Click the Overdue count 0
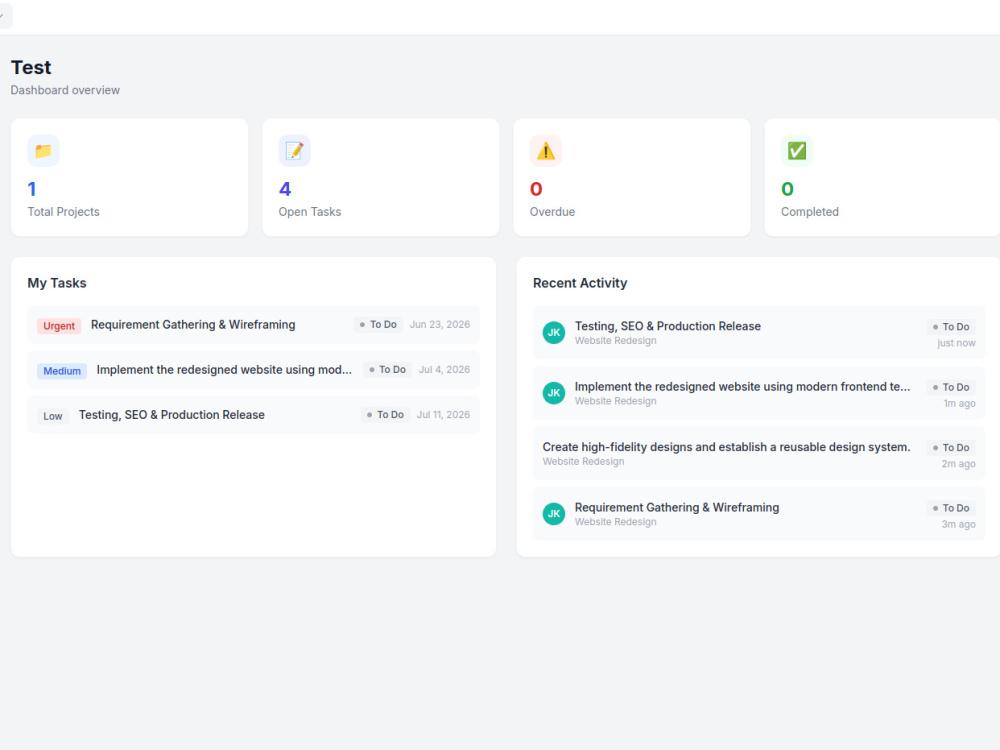The image size is (1000, 750). [536, 189]
